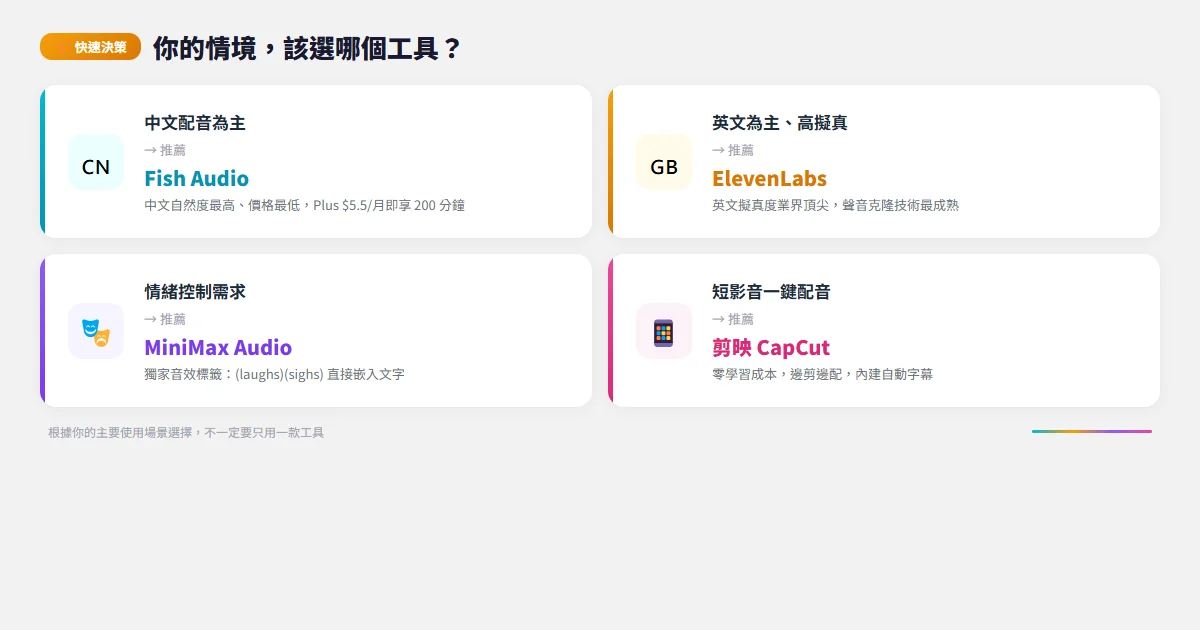Click the 英文為主、高擬真 scenario label
This screenshot has width=1200, height=630.
780,123
